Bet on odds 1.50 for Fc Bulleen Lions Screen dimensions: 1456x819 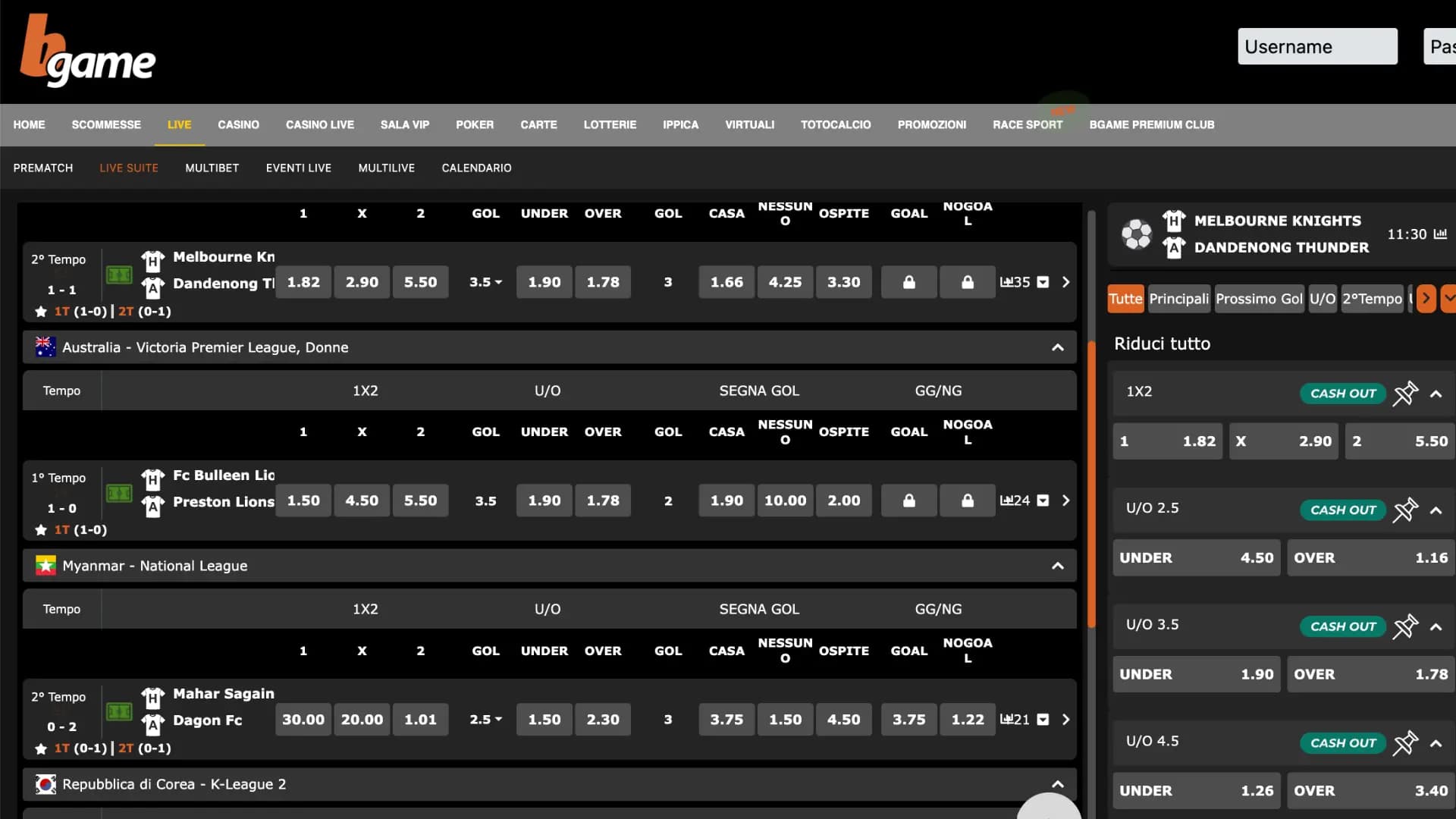click(x=303, y=500)
